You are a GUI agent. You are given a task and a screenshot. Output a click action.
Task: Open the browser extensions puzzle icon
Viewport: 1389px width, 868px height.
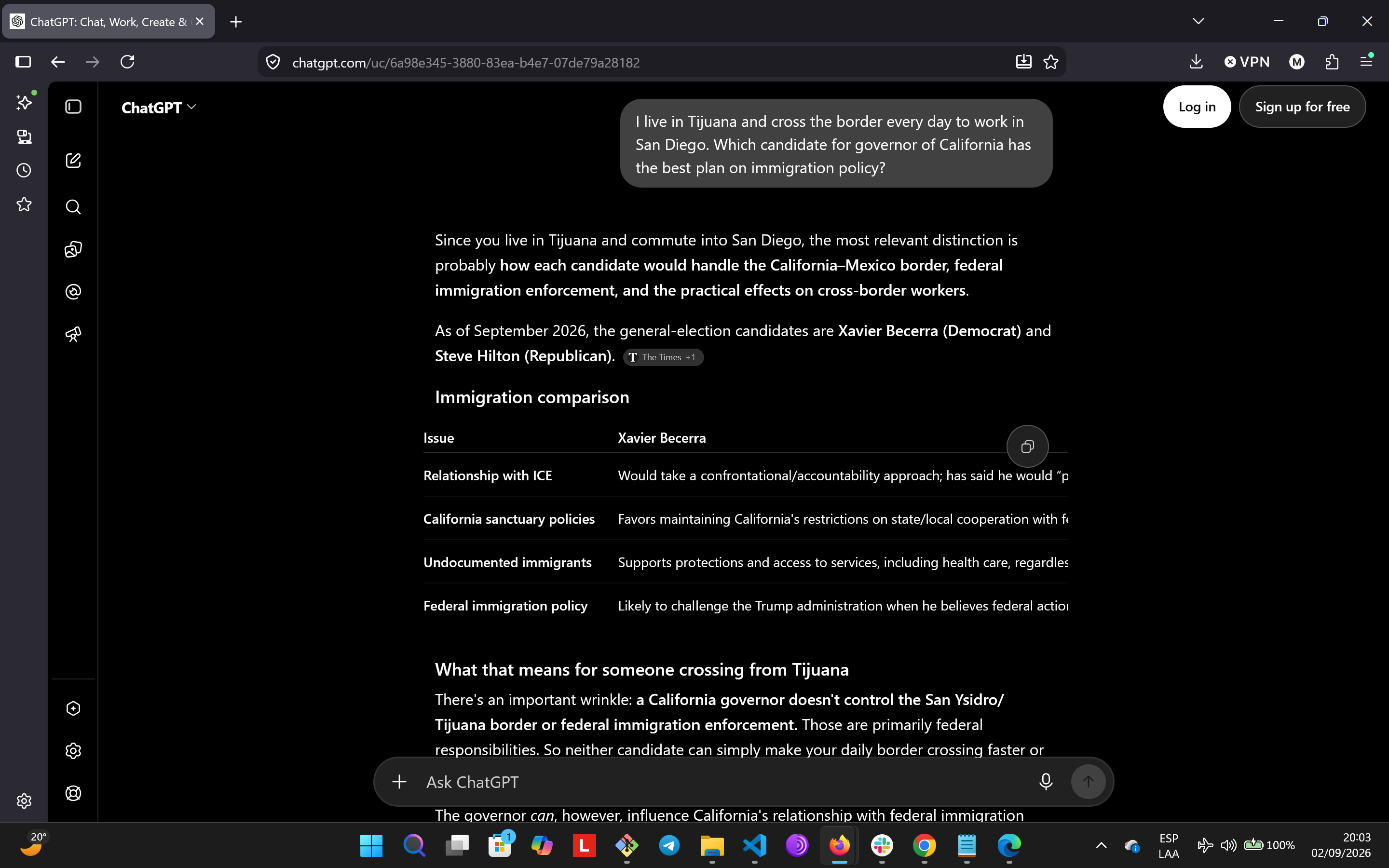tap(1332, 62)
